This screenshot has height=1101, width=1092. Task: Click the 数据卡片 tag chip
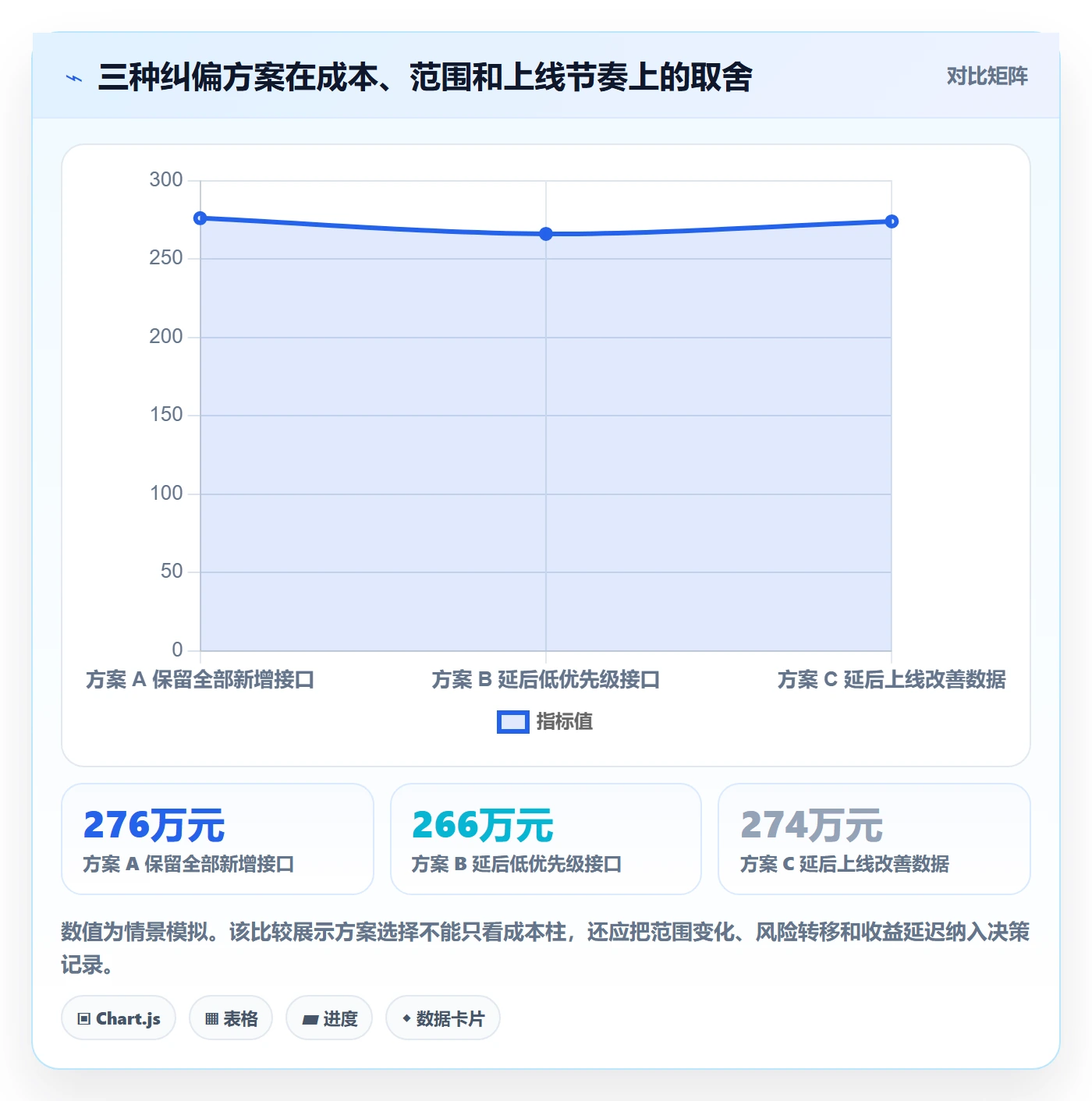coord(443,1018)
